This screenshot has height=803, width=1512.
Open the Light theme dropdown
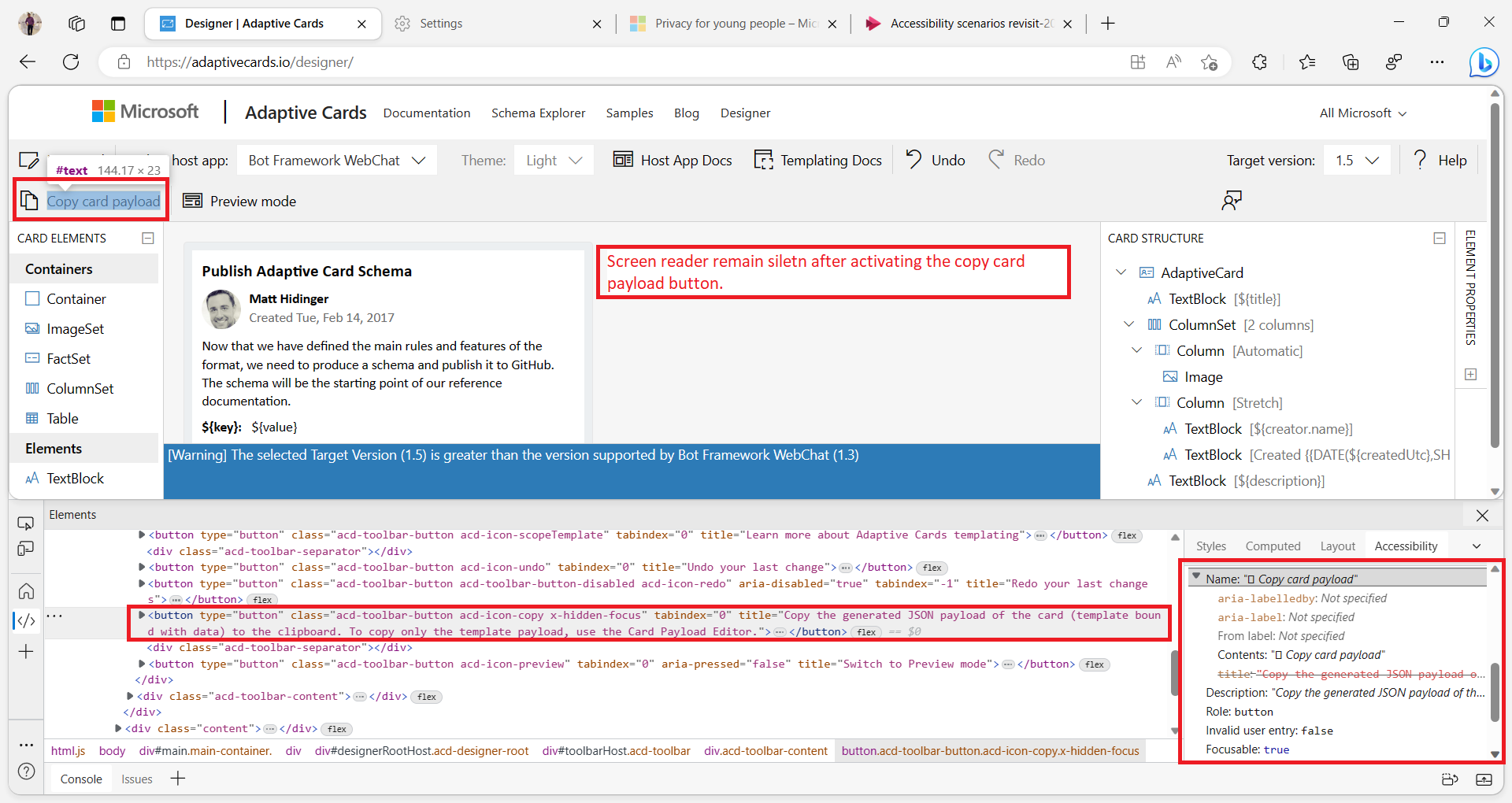pyautogui.click(x=553, y=160)
